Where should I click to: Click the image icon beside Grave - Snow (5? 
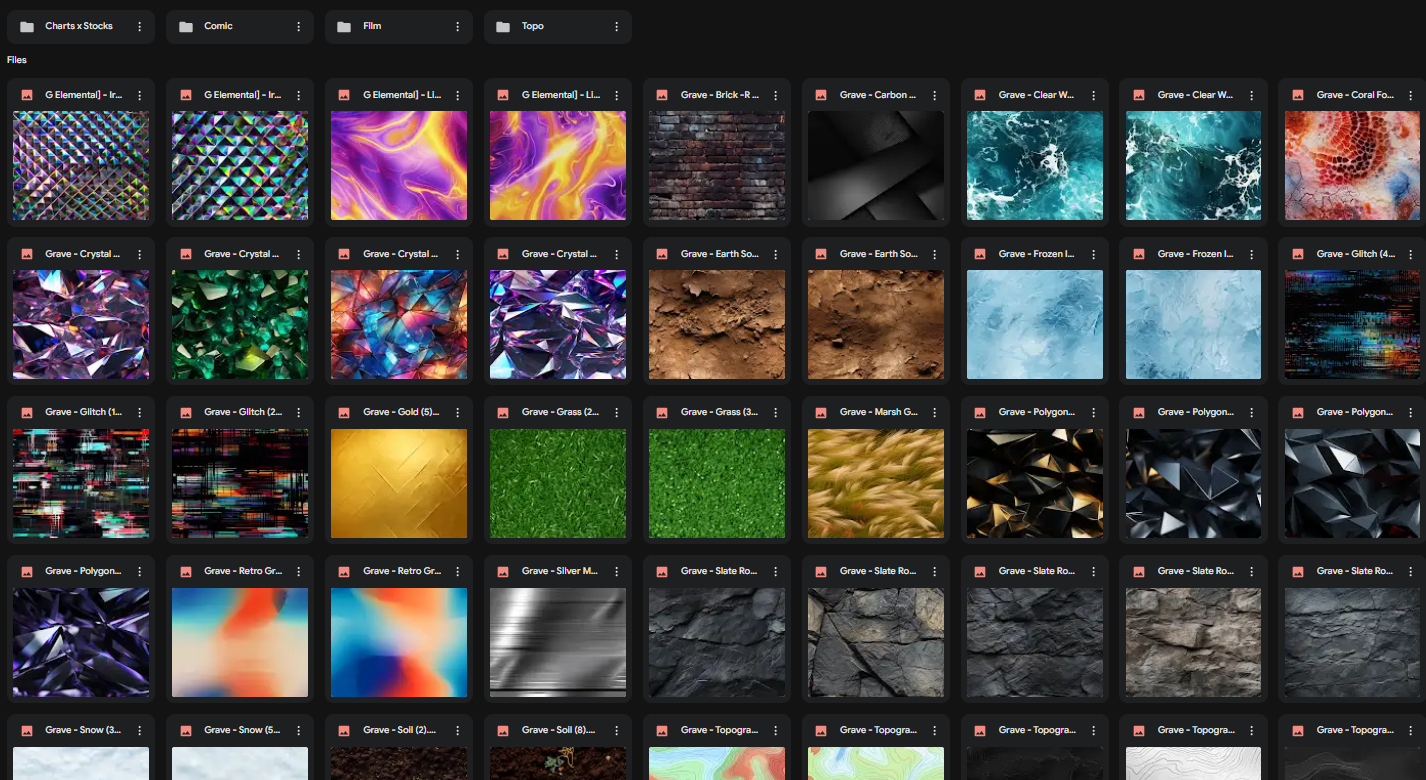185,730
